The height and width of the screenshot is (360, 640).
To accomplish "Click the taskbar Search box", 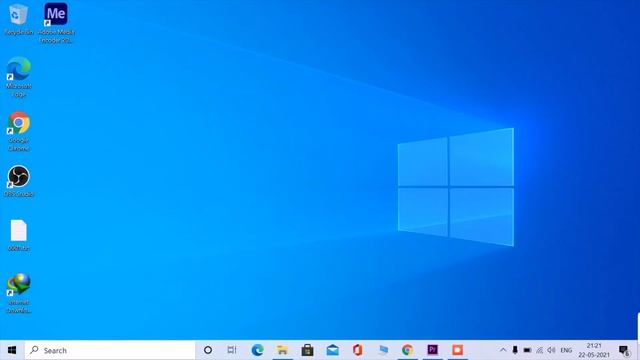I will click(110, 350).
